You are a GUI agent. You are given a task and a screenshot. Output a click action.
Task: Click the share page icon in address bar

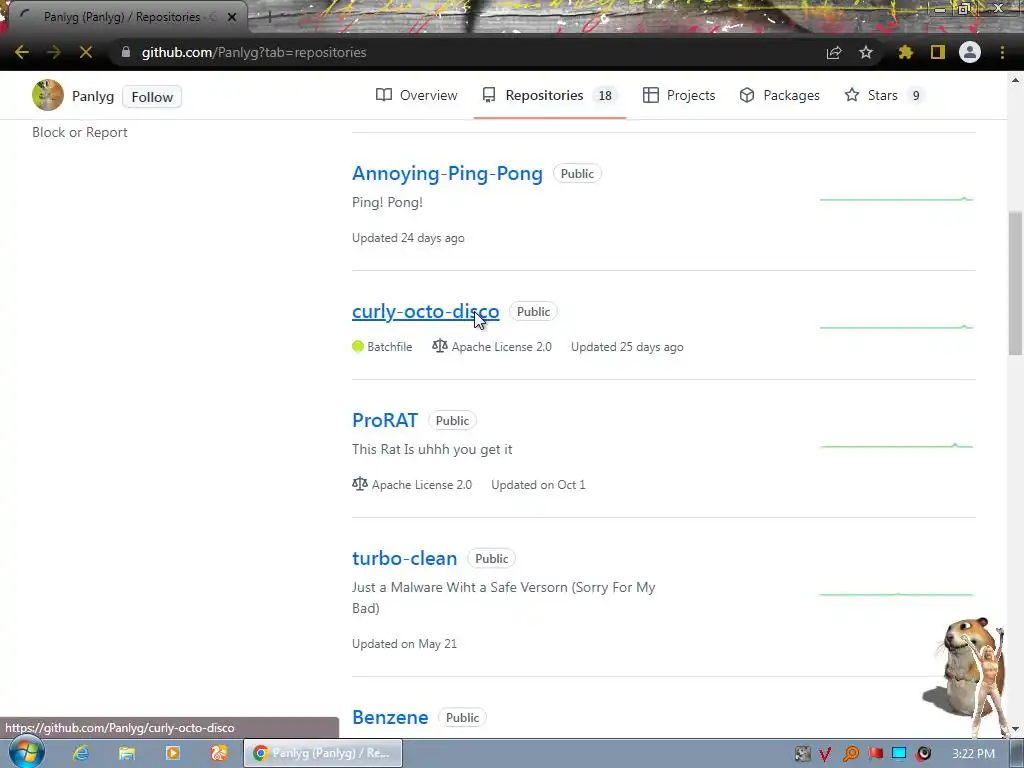point(834,52)
